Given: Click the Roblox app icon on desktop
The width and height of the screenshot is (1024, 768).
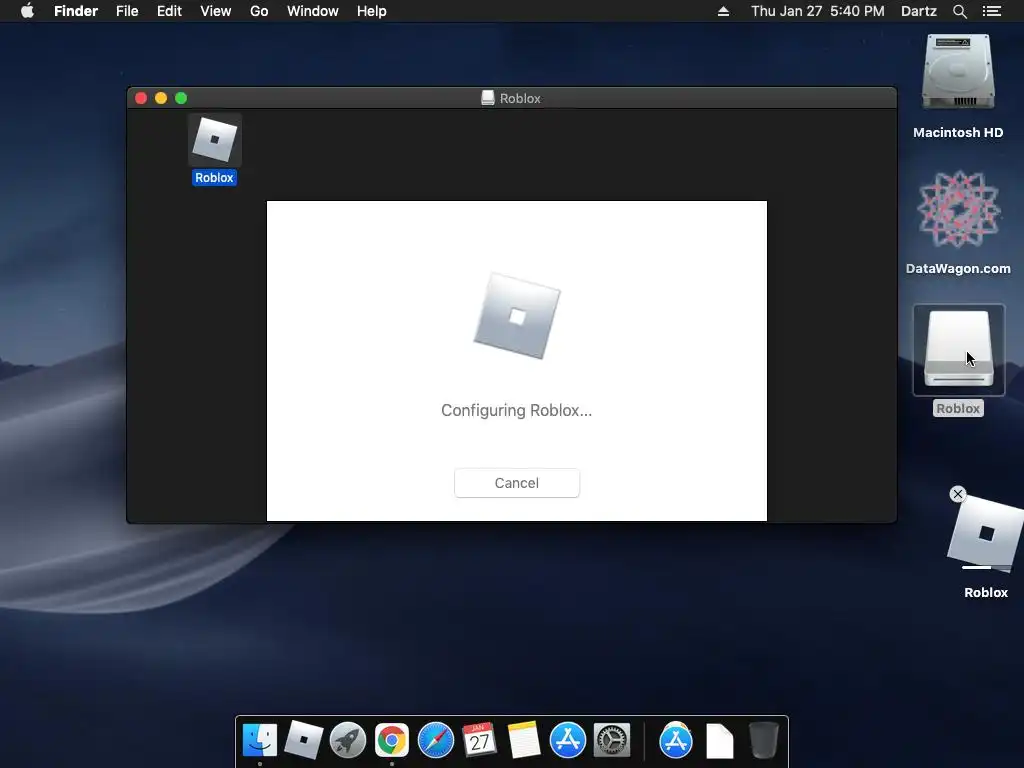Looking at the screenshot, I should [x=986, y=532].
